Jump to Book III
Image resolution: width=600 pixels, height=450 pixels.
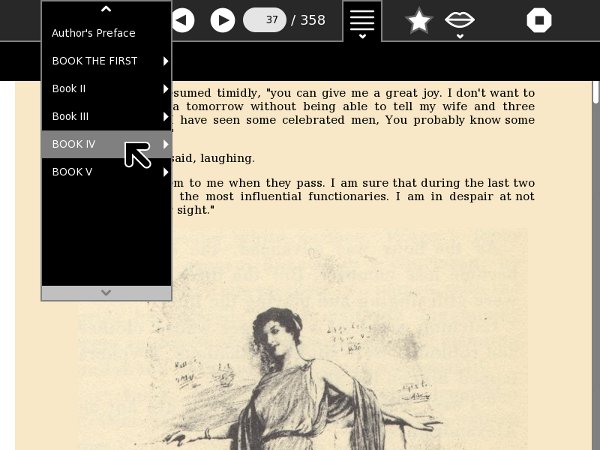point(71,117)
